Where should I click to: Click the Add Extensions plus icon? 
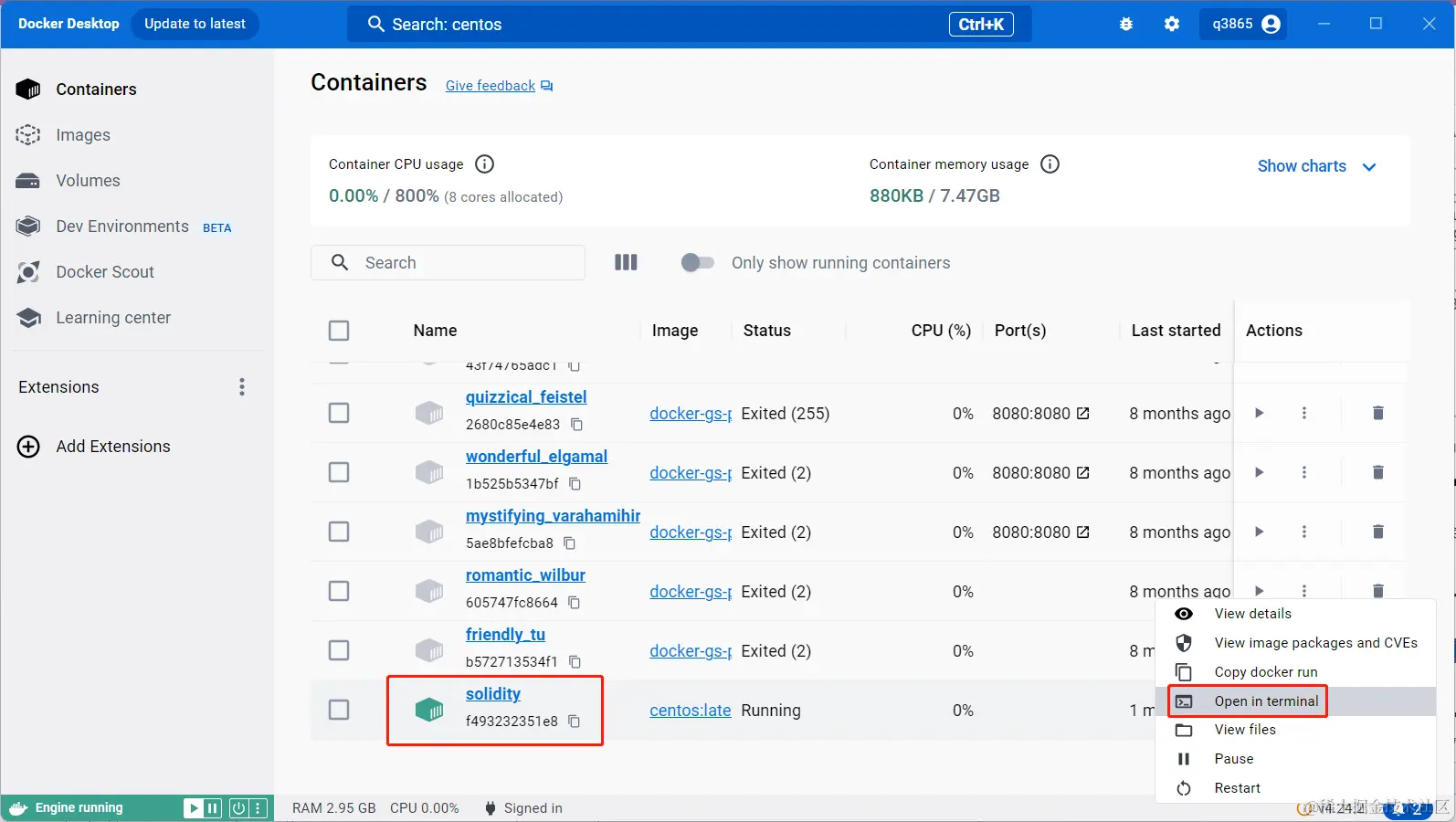28,447
